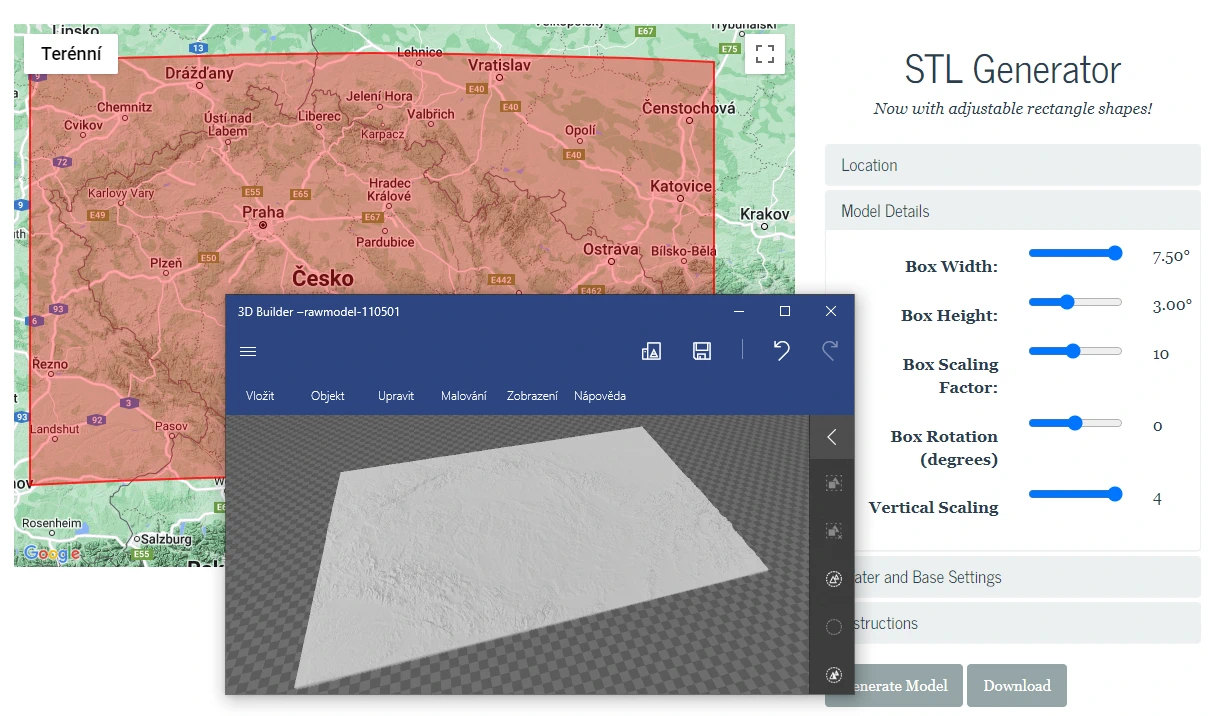Viewport: 1211px width, 716px height.
Task: Click the Plzeň label on the map
Action: click(x=166, y=263)
